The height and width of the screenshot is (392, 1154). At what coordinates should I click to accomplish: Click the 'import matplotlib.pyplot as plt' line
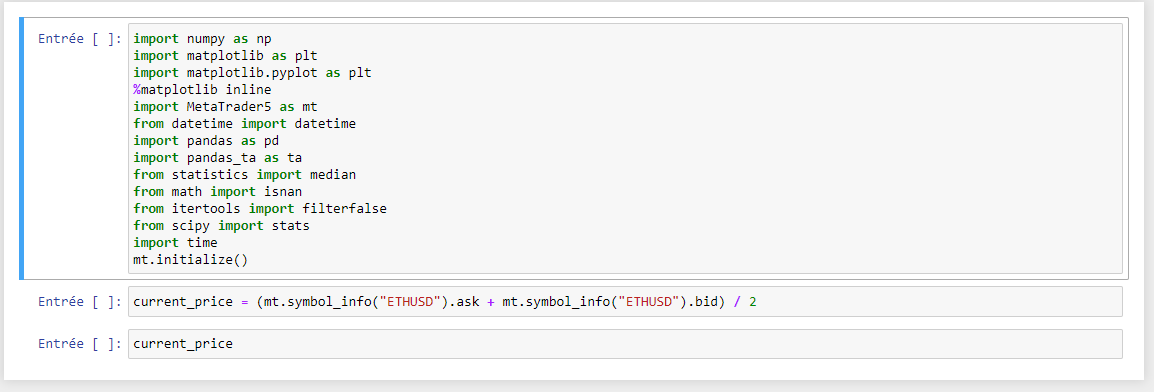[252, 73]
